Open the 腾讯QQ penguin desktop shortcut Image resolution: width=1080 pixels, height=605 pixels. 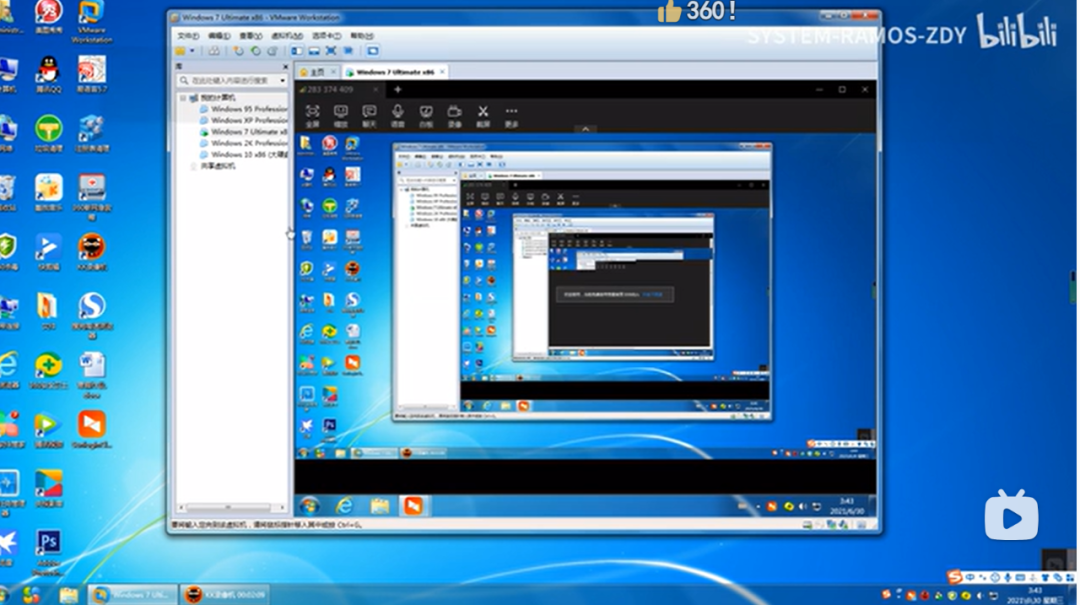(48, 74)
